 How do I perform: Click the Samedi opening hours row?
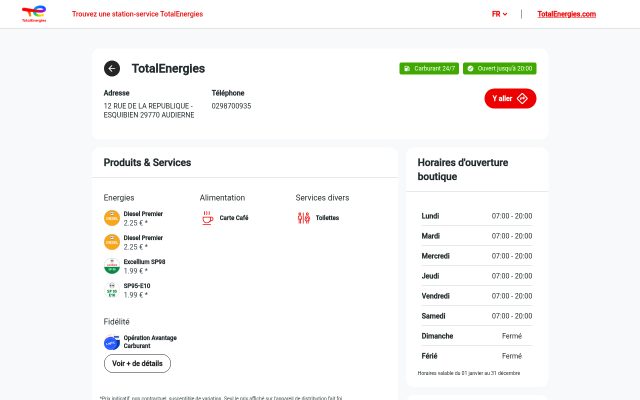click(x=477, y=316)
